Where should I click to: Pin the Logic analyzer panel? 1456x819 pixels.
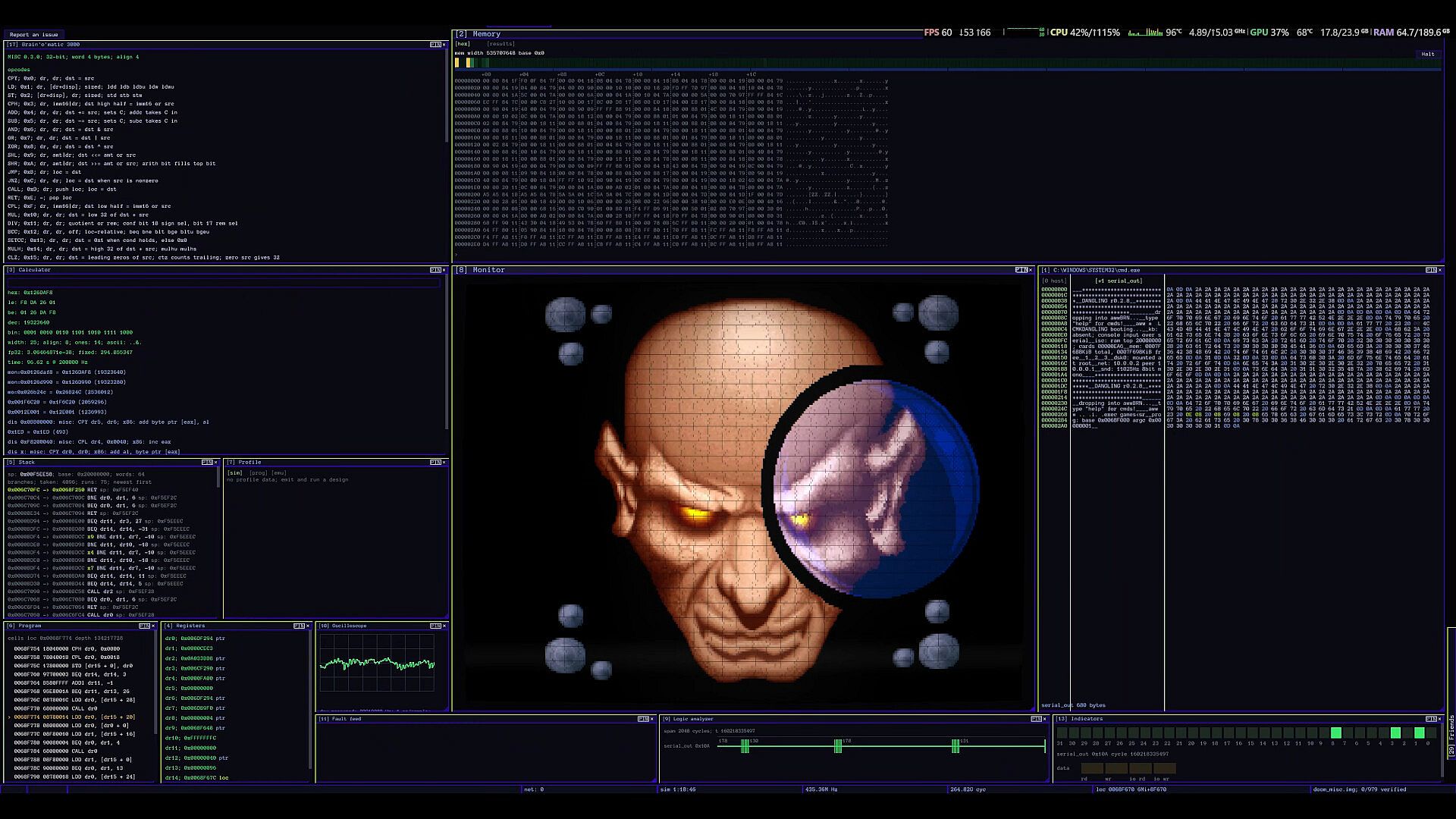[1036, 719]
